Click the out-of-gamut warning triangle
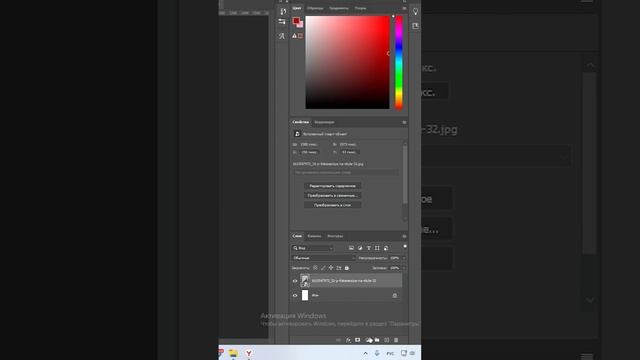Viewport: 640px width, 360px height. point(294,36)
